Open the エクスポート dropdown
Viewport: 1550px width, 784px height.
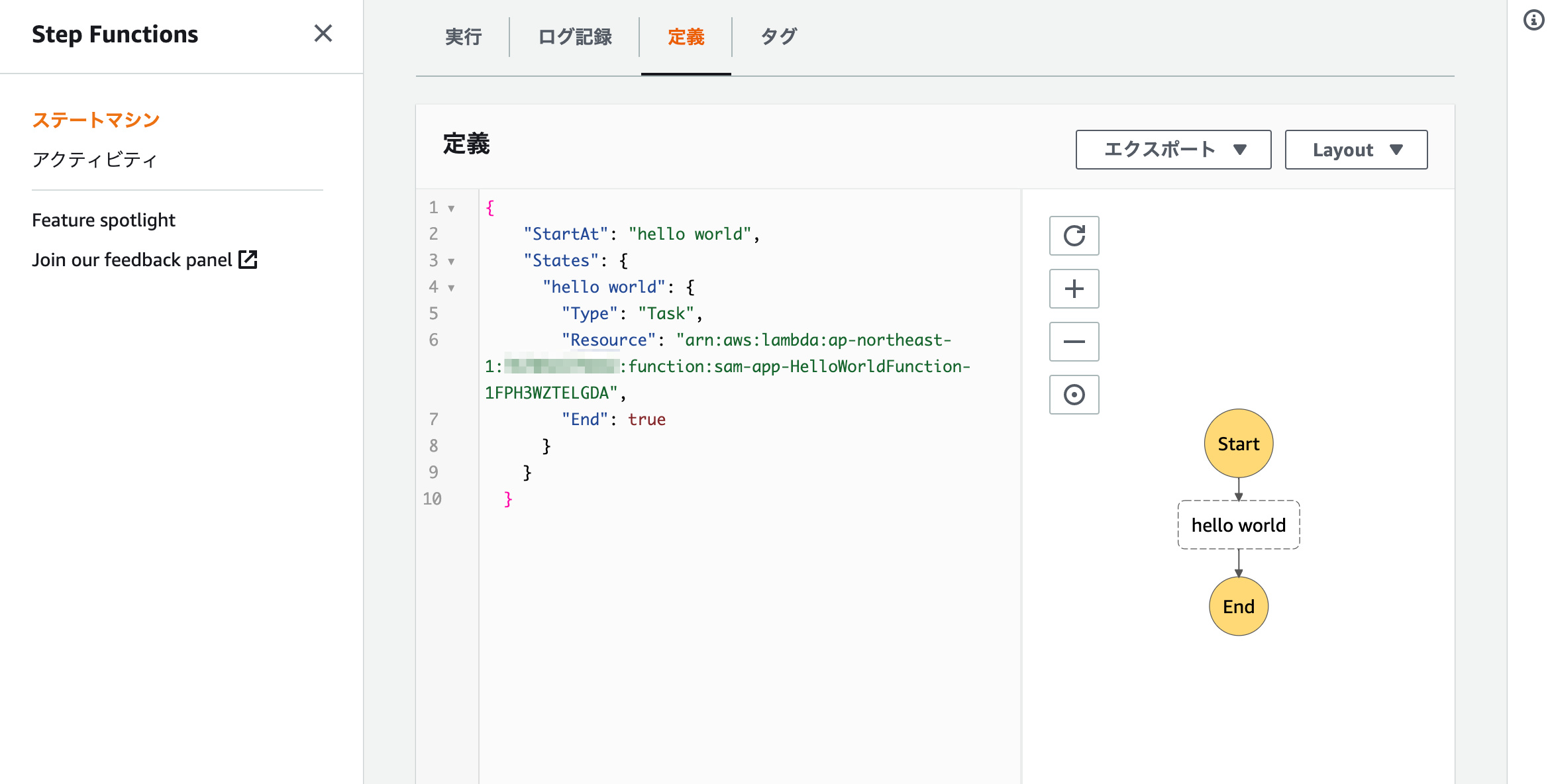1173,150
